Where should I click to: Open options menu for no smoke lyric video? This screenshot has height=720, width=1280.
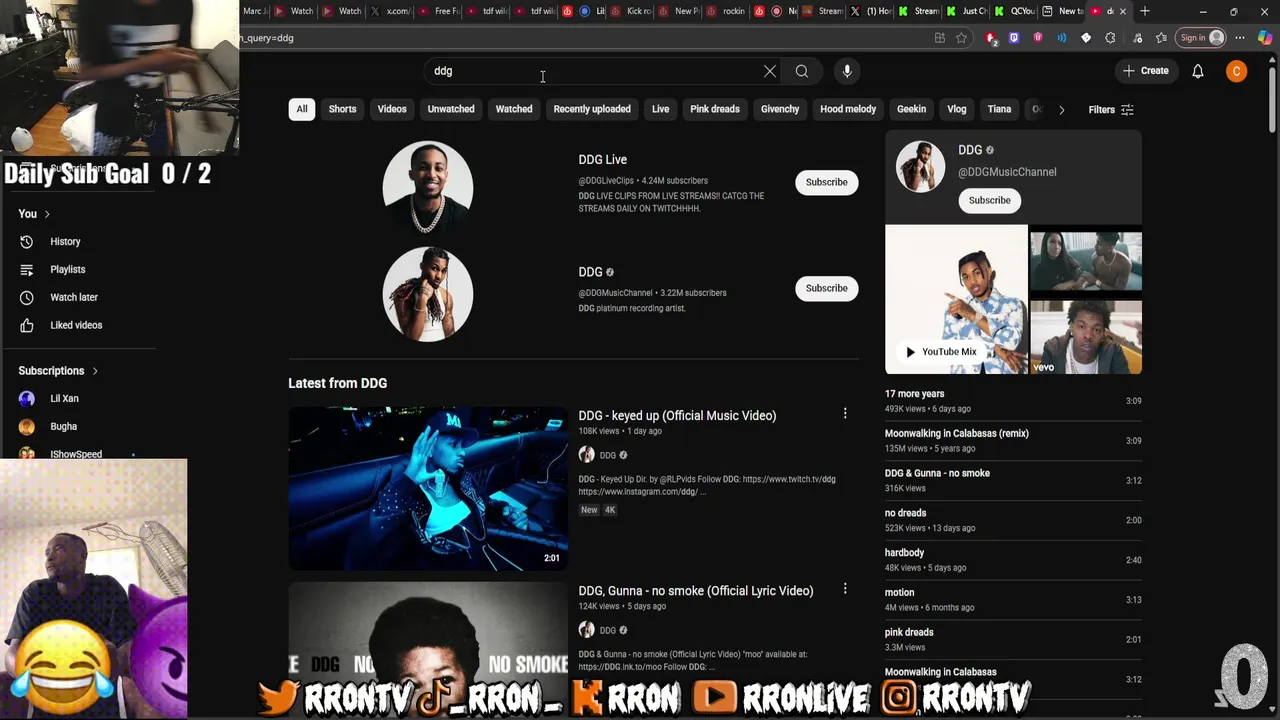pyautogui.click(x=845, y=589)
